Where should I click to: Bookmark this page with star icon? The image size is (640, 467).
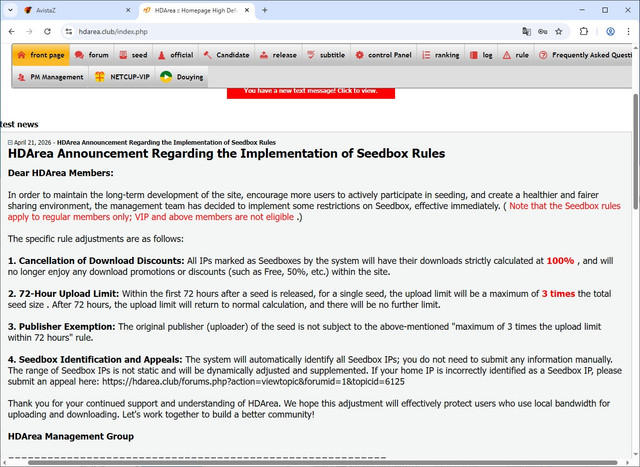[x=559, y=31]
